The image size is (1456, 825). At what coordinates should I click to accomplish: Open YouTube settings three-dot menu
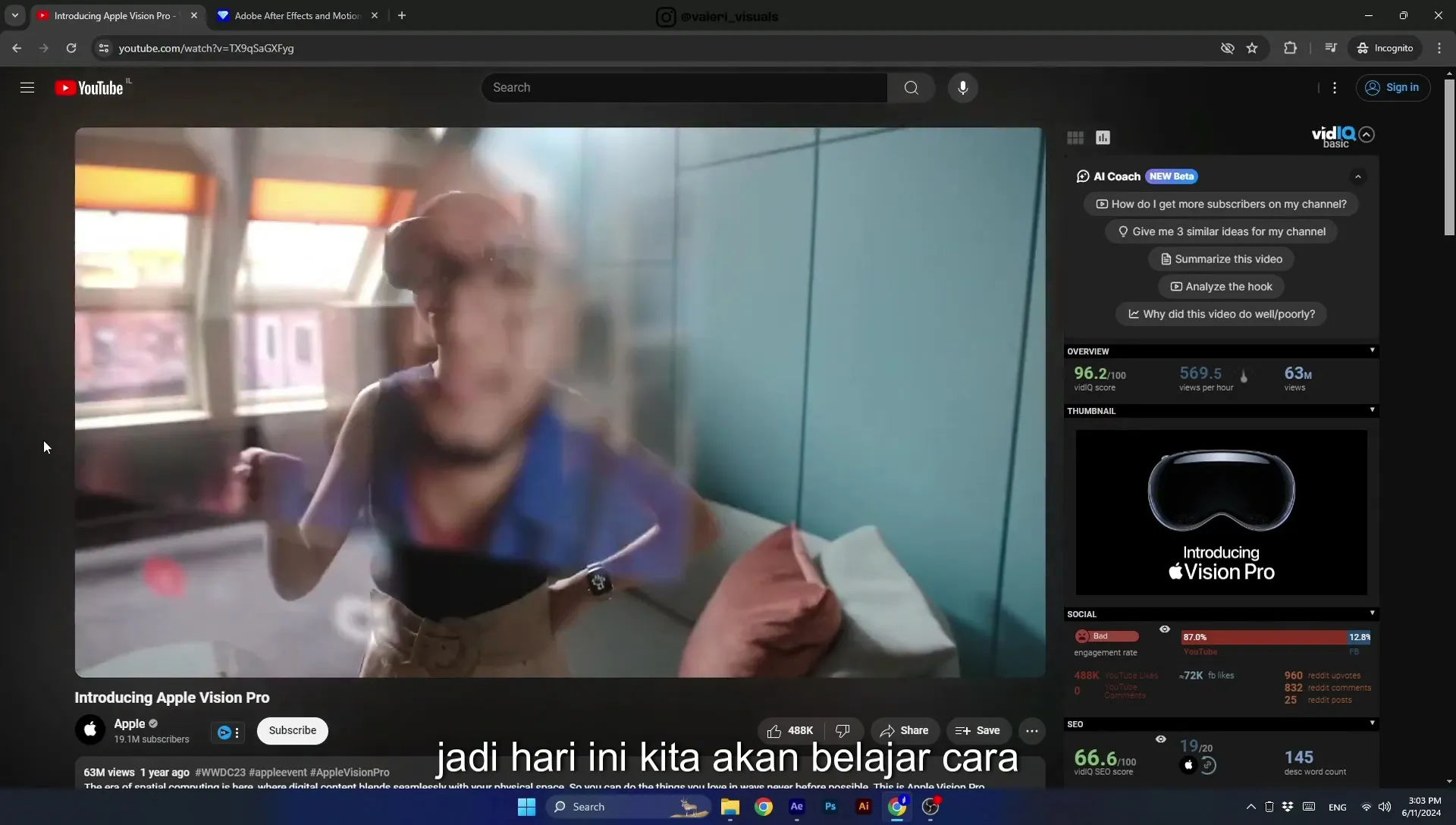1335,88
